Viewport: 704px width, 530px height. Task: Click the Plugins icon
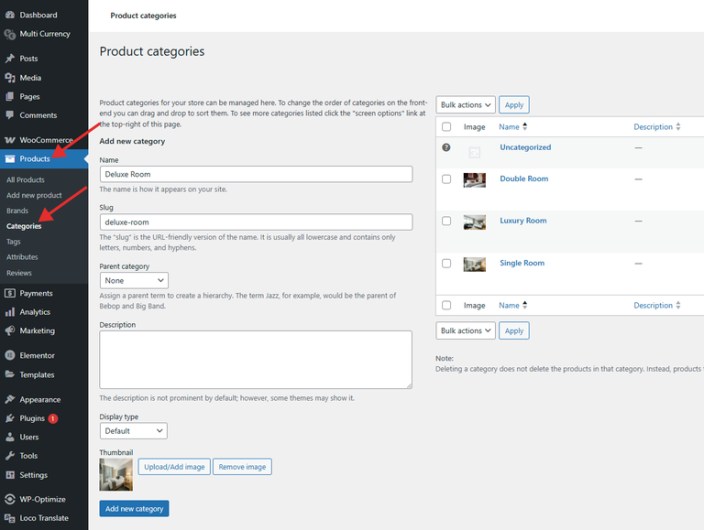[x=10, y=418]
